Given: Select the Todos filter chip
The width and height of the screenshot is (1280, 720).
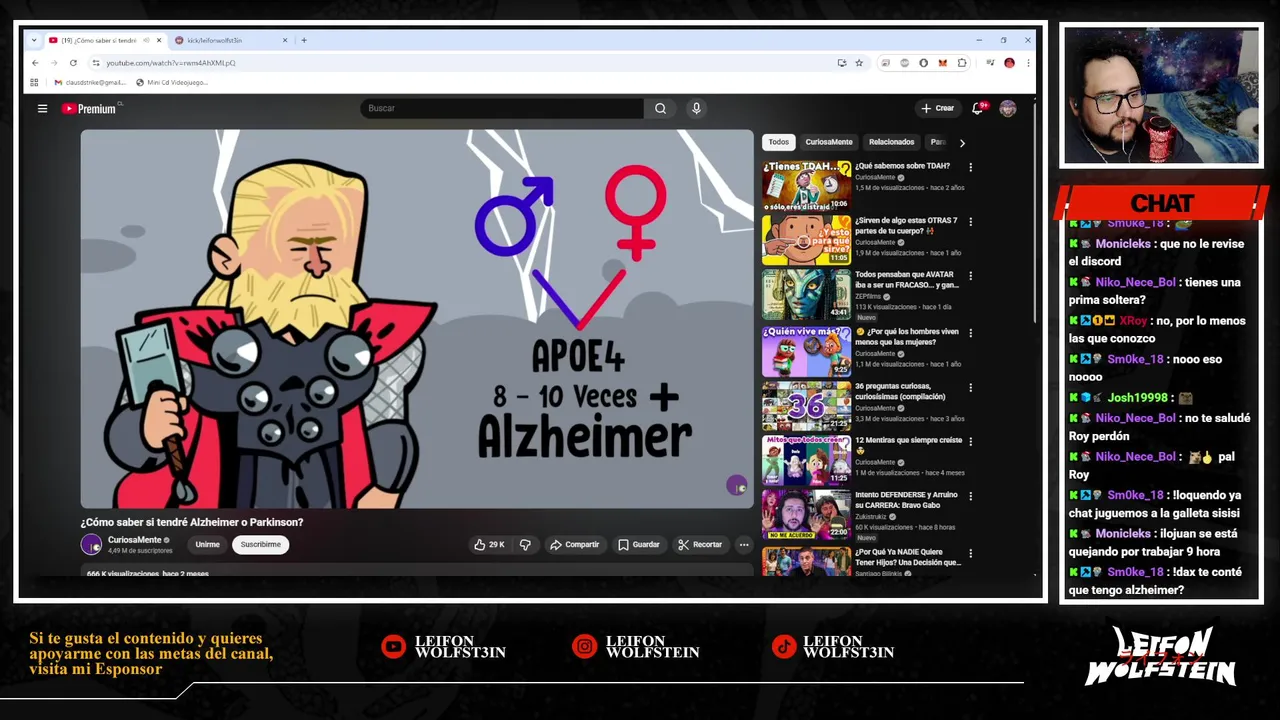Looking at the screenshot, I should coord(778,142).
